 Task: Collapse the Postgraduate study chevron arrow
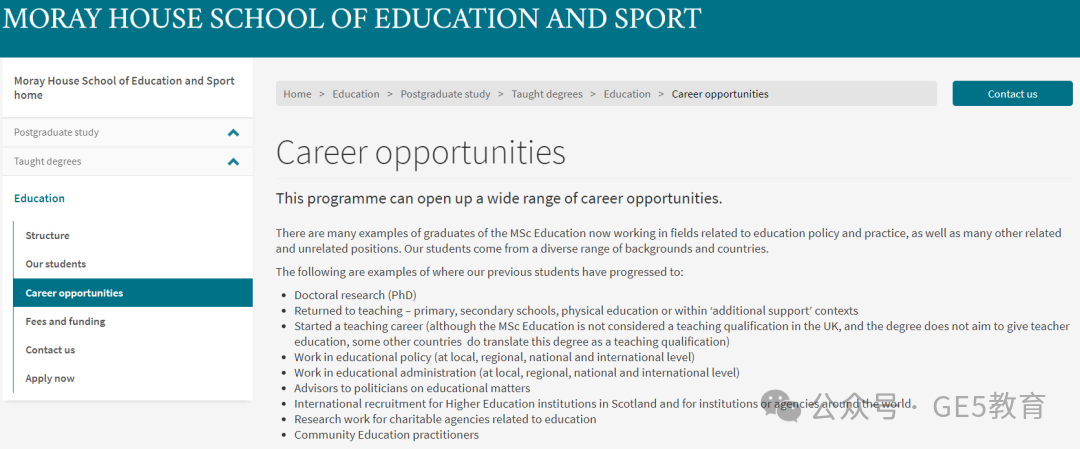[233, 133]
